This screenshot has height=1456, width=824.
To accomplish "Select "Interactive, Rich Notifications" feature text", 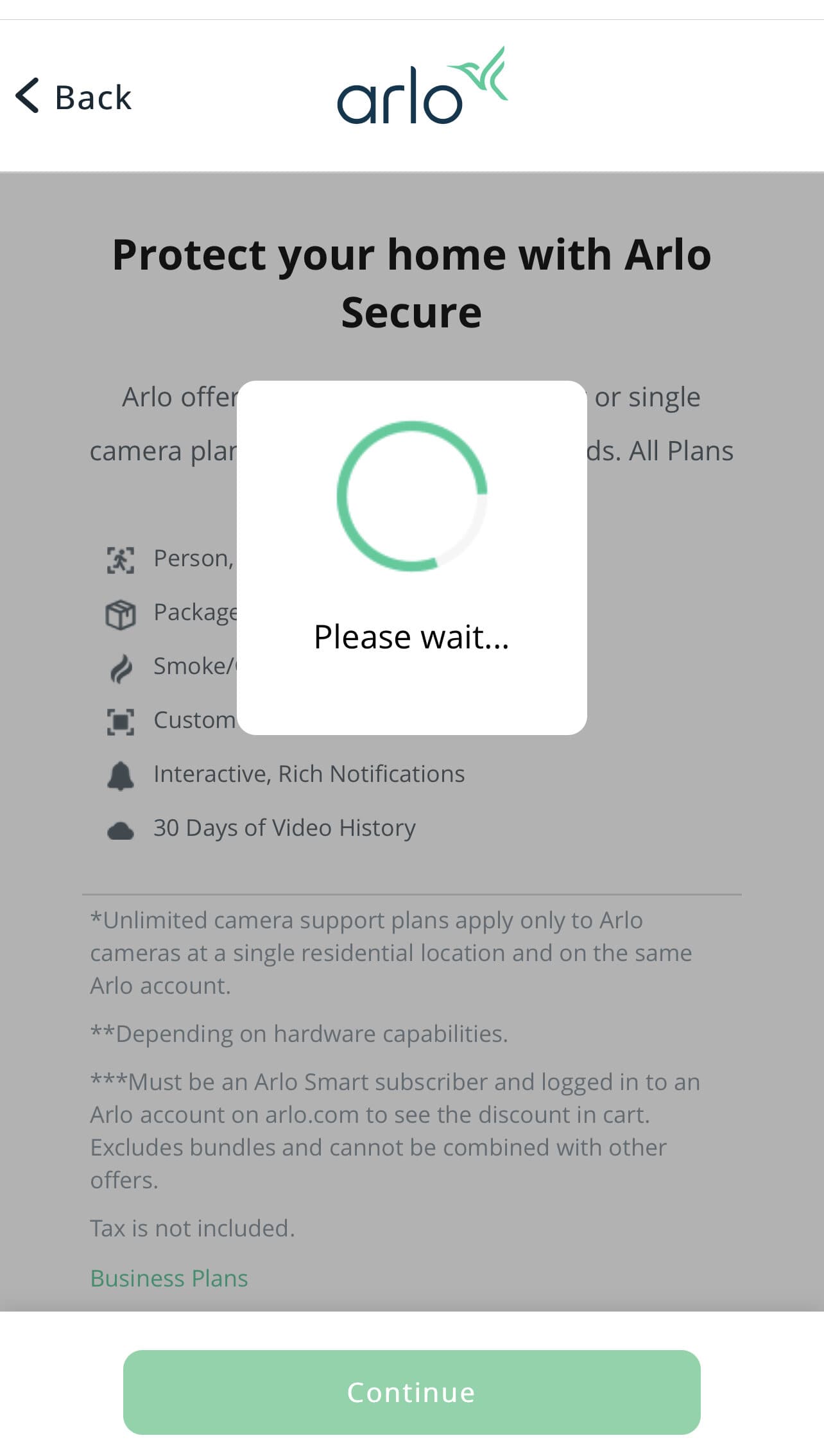I will pos(309,774).
